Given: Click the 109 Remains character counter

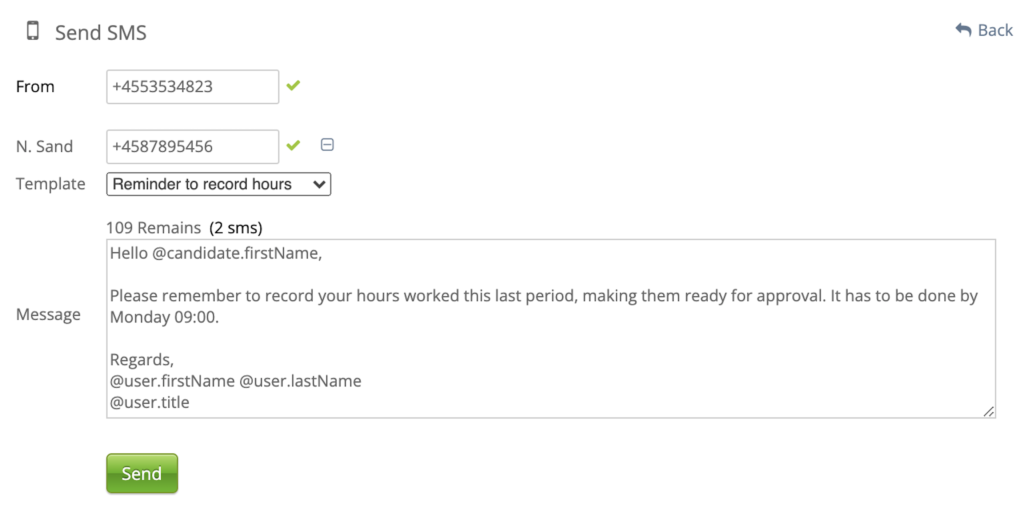Looking at the screenshot, I should coord(153,228).
